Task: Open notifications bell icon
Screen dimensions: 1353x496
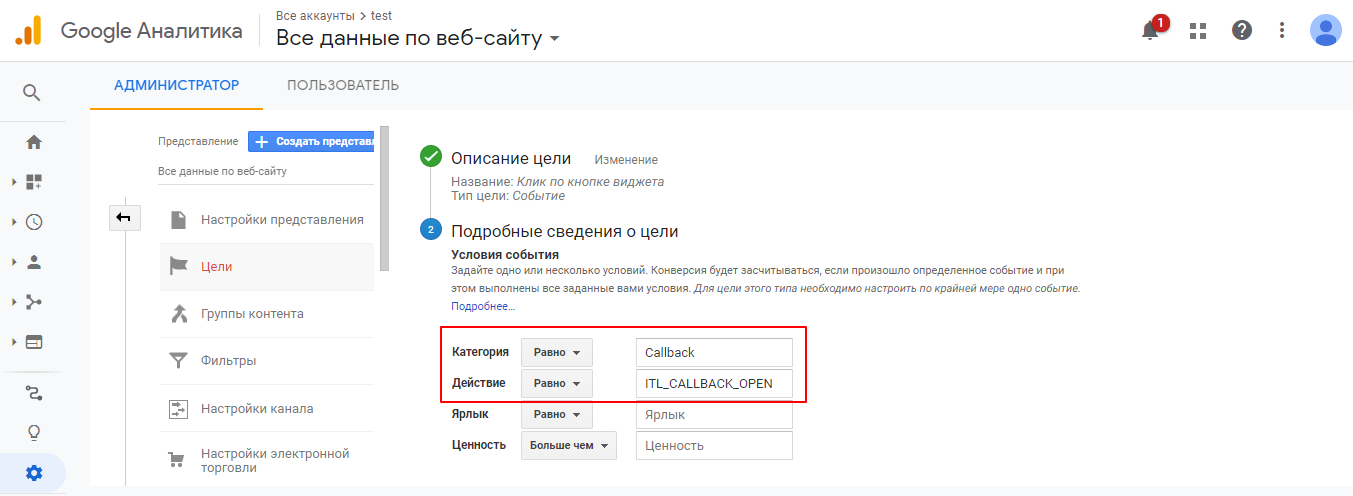Action: 1150,31
